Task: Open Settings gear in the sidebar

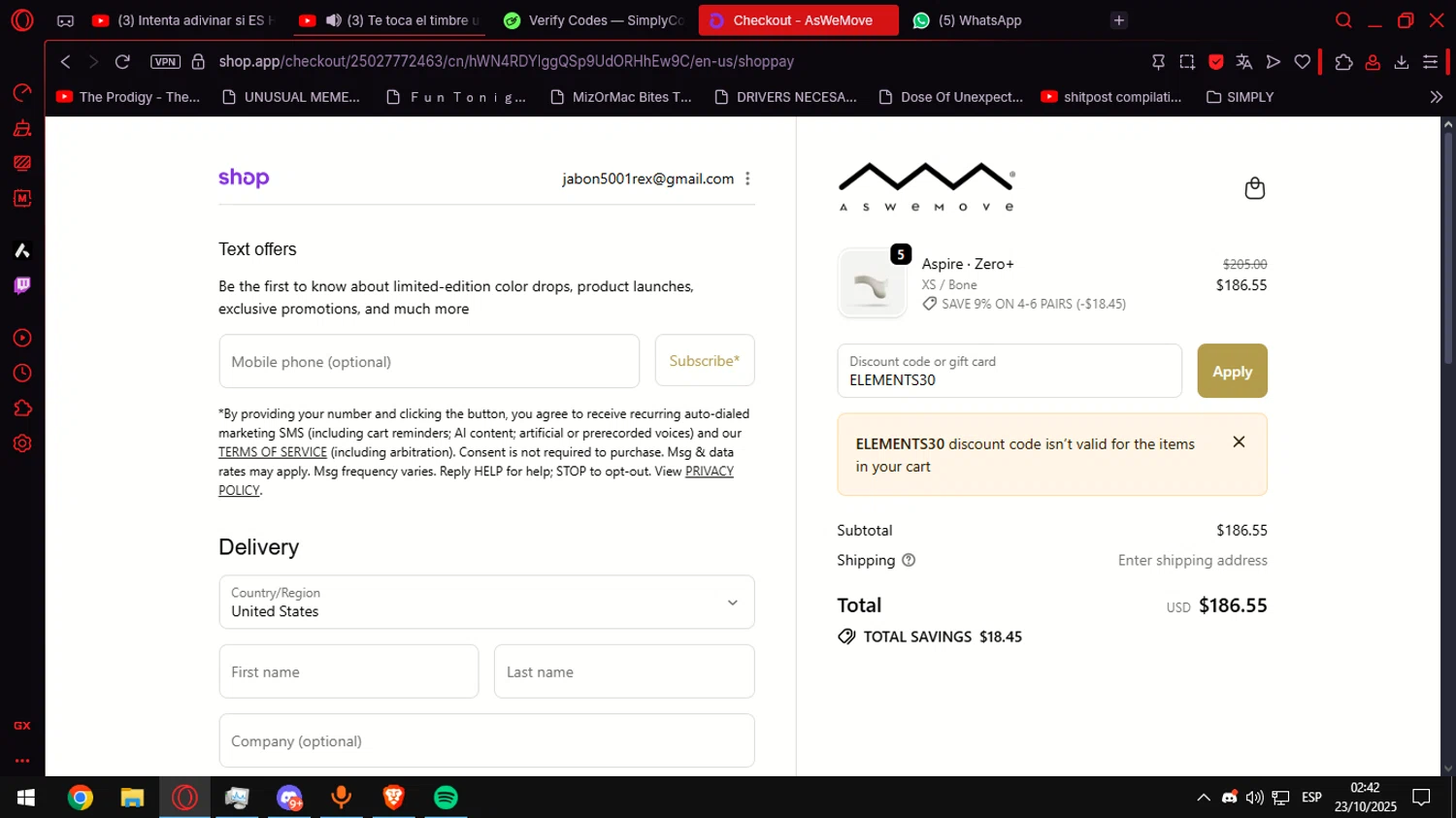Action: click(21, 443)
